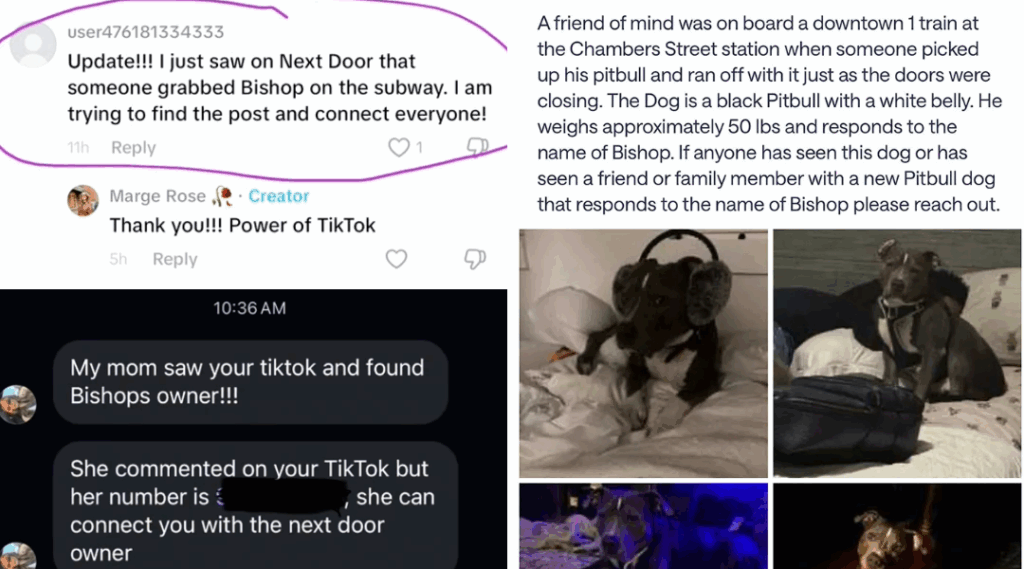Select the 'found Bishops owner!!!' message bubble
The image size is (1024, 569).
pos(251,382)
